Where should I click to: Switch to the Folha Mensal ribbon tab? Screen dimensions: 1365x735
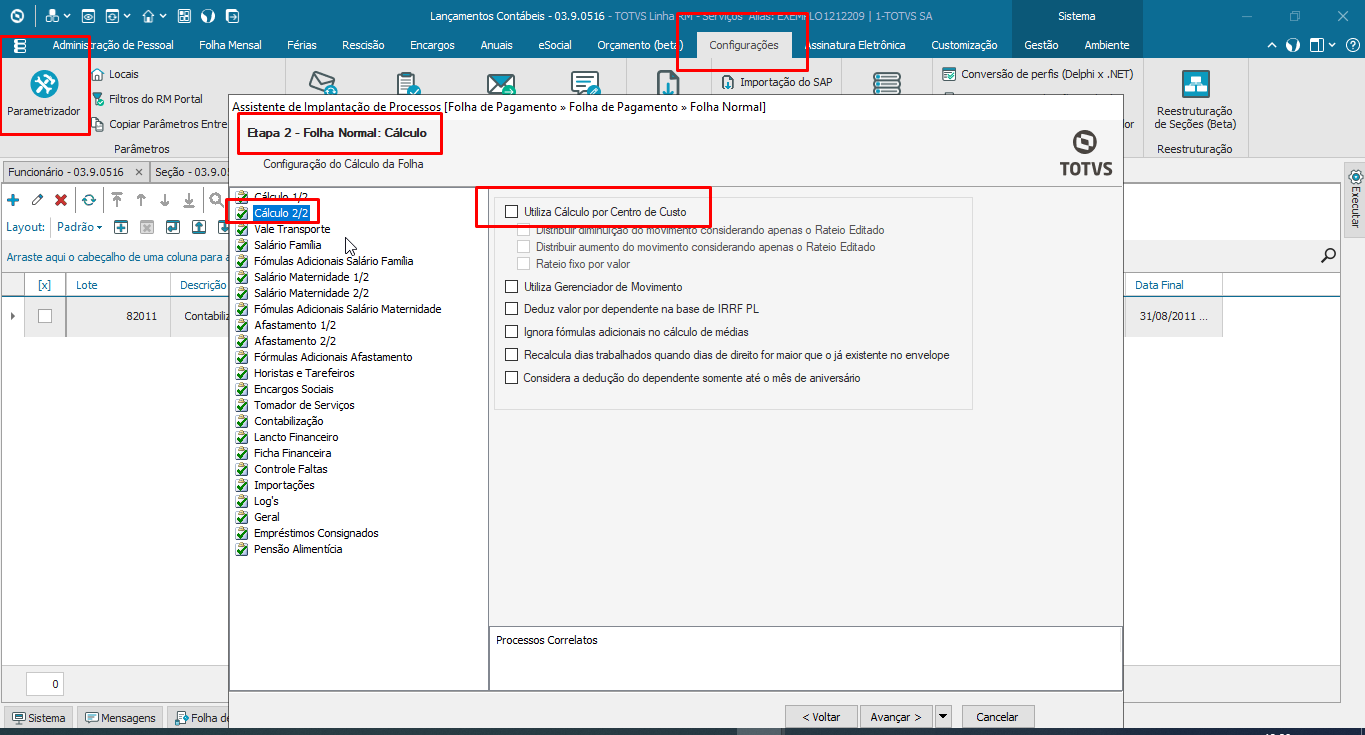point(230,45)
